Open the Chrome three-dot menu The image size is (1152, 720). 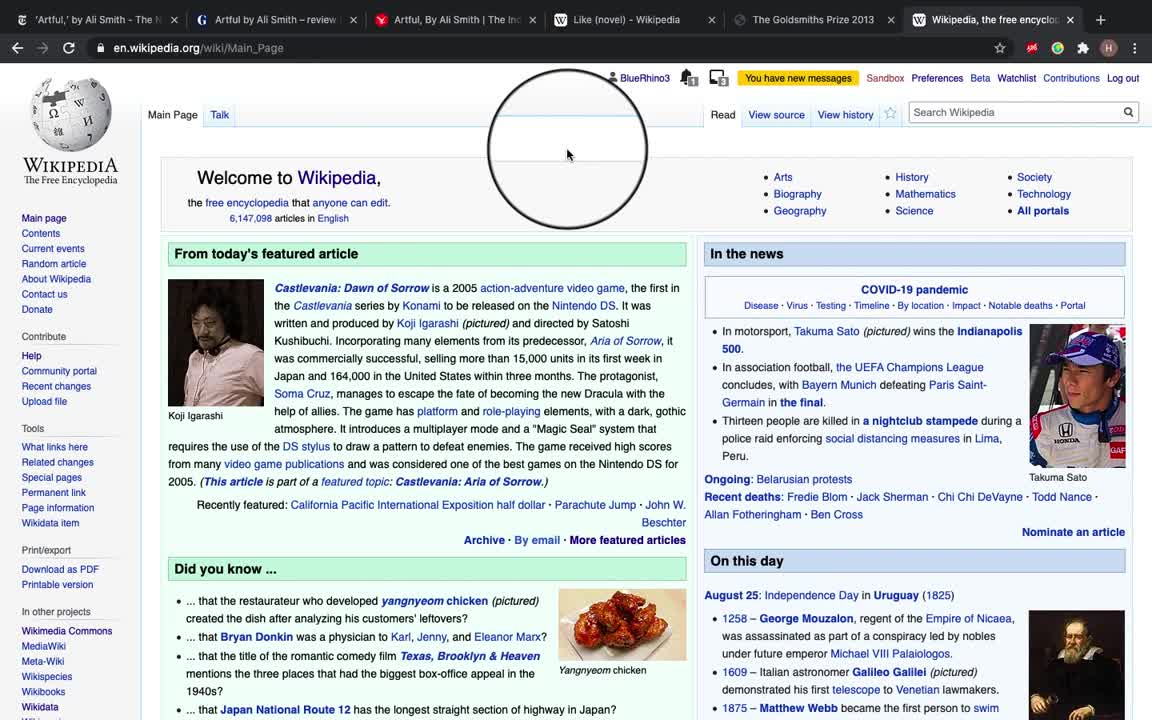pyautogui.click(x=1134, y=48)
